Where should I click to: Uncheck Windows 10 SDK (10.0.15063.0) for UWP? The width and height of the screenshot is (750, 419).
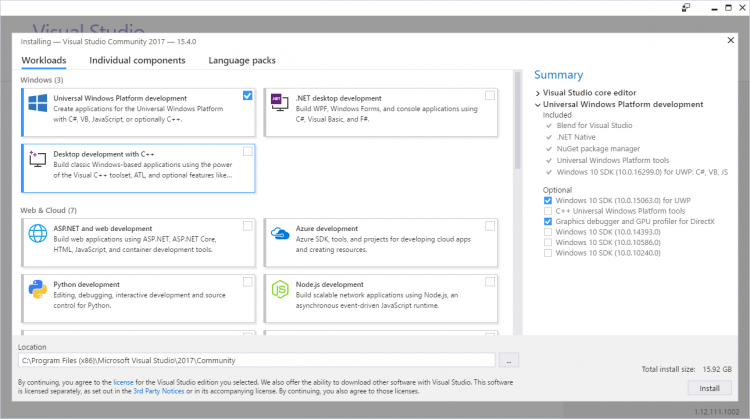tap(548, 200)
